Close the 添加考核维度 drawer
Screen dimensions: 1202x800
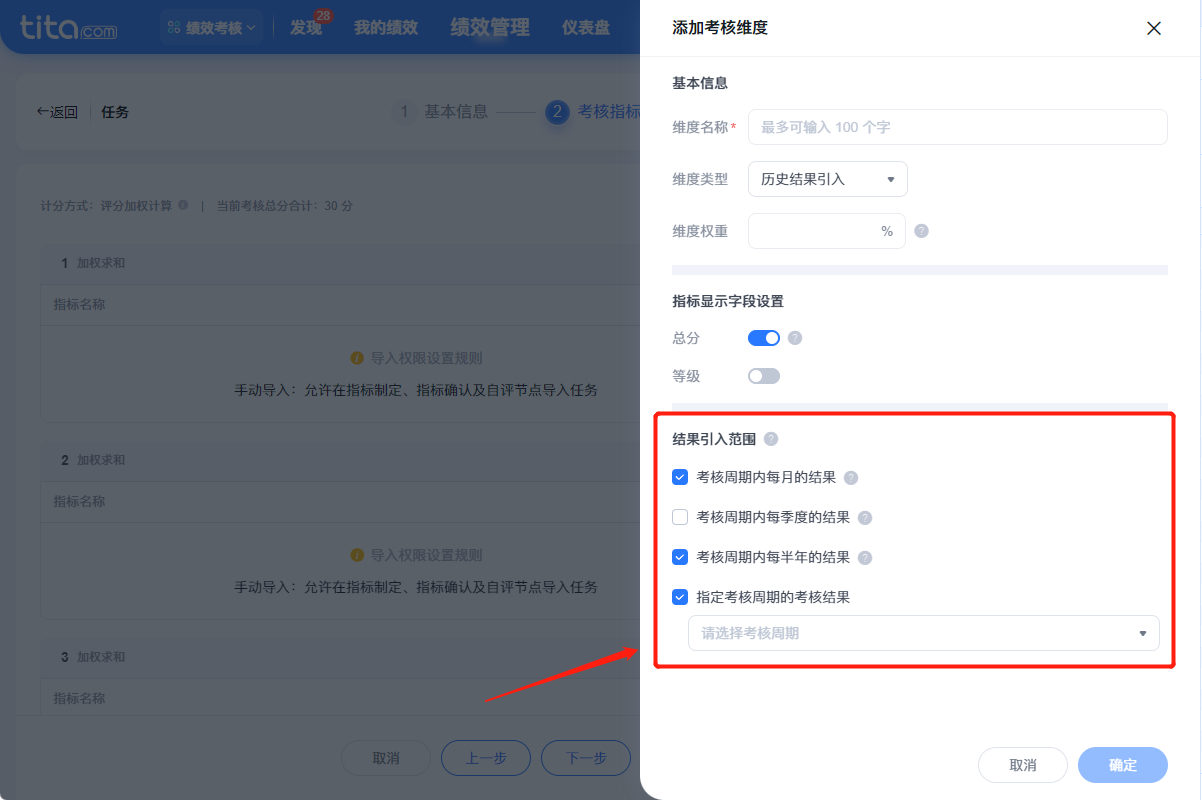click(x=1153, y=28)
